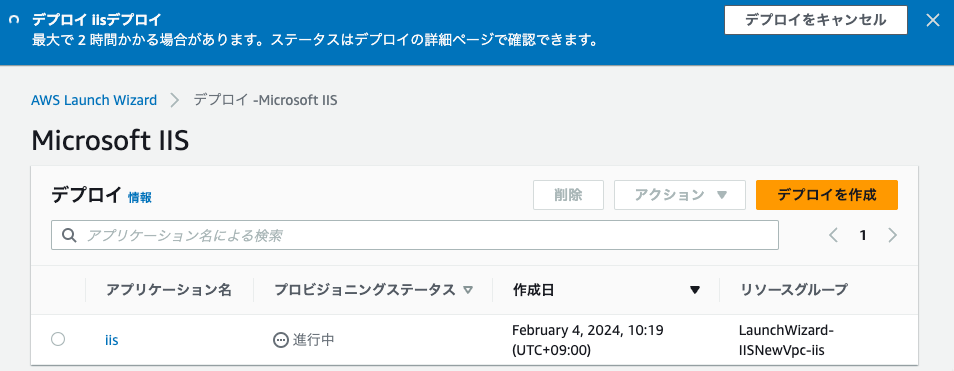Focus the application name search field
This screenshot has height=371, width=954.
click(415, 235)
